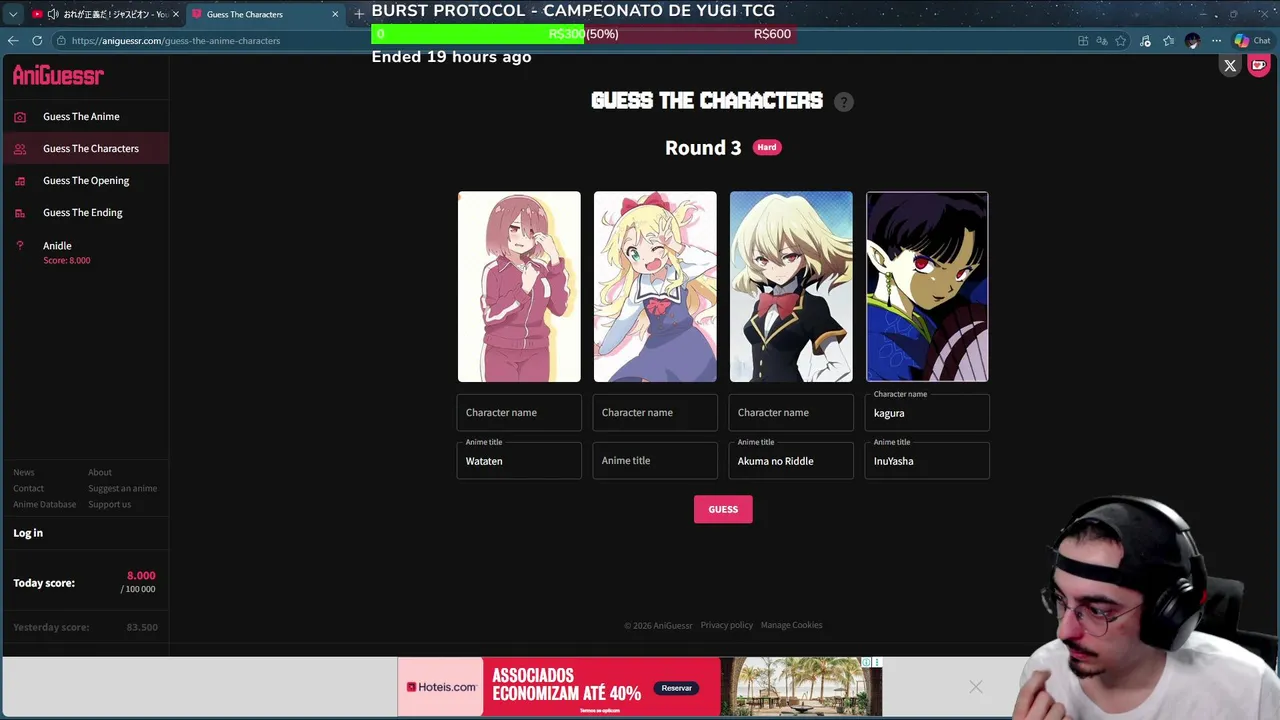Open the favorites list icon
1280x720 pixels.
click(1168, 41)
